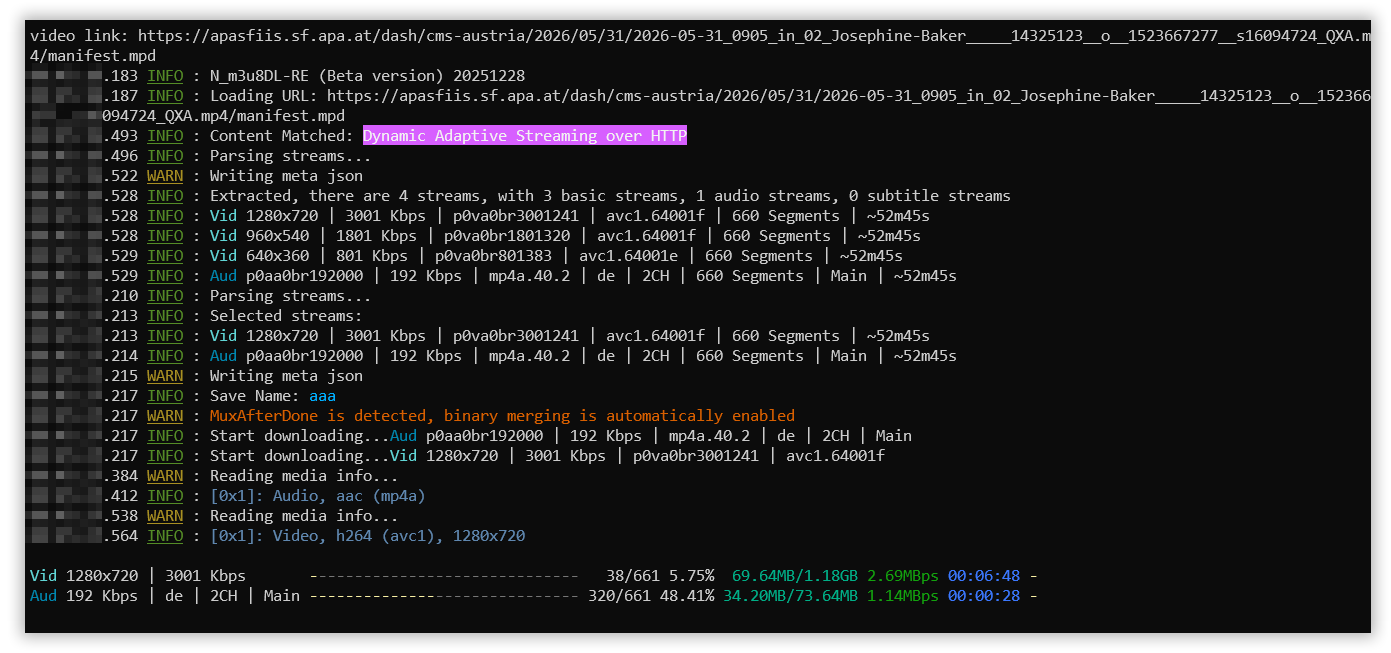Click the WARN tag on the .384 line
The width and height of the screenshot is (1391, 653).
pos(165,476)
